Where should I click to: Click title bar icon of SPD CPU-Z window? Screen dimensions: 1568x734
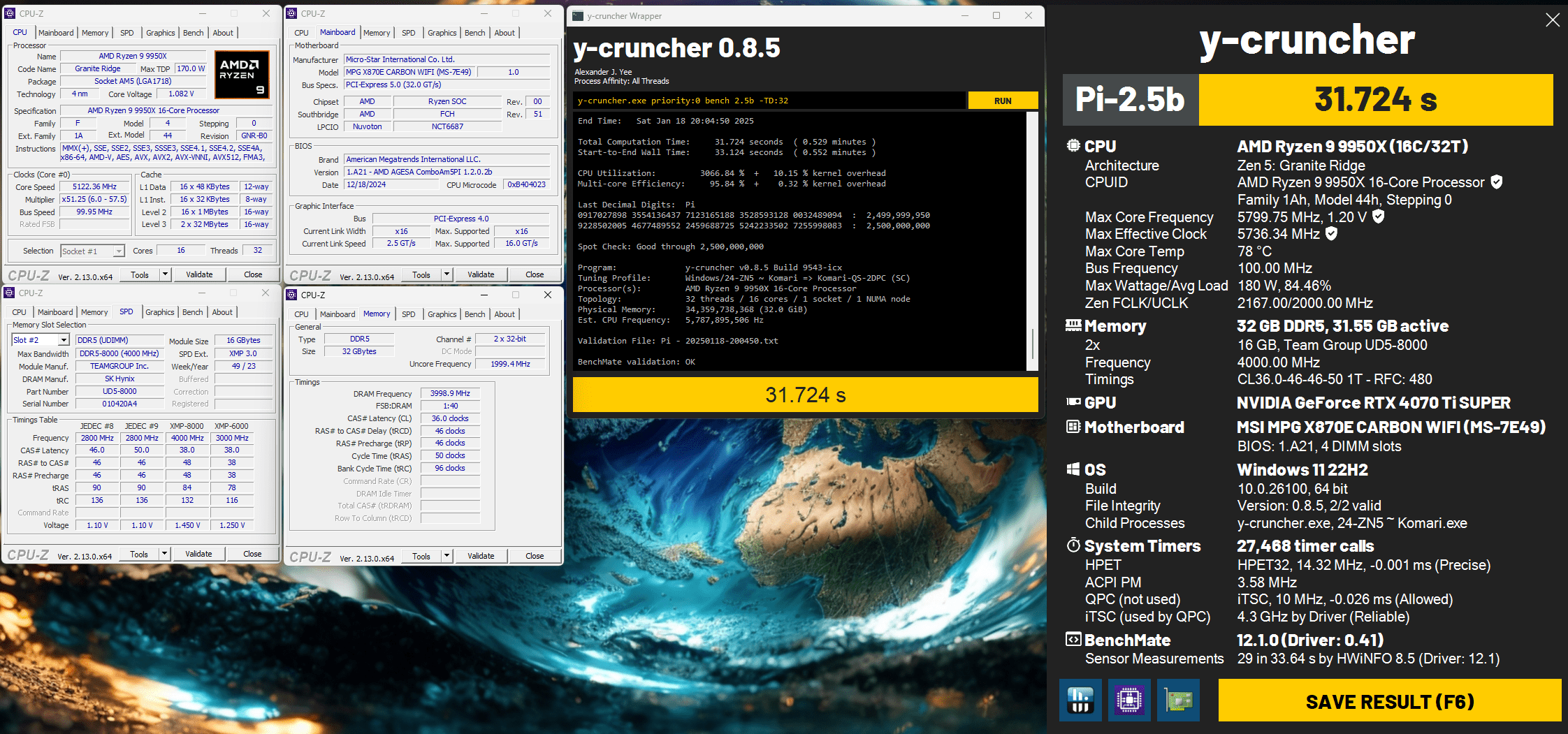10,293
